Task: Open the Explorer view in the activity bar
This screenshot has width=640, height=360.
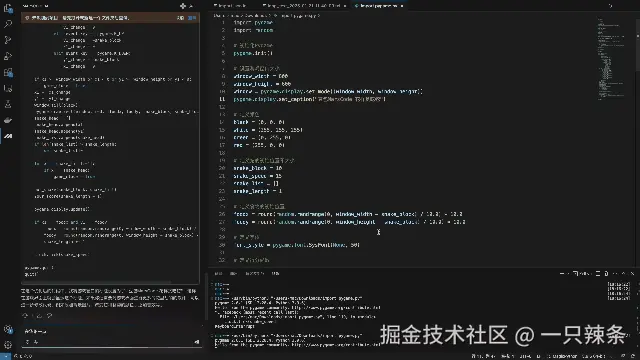Action: pyautogui.click(x=8, y=8)
